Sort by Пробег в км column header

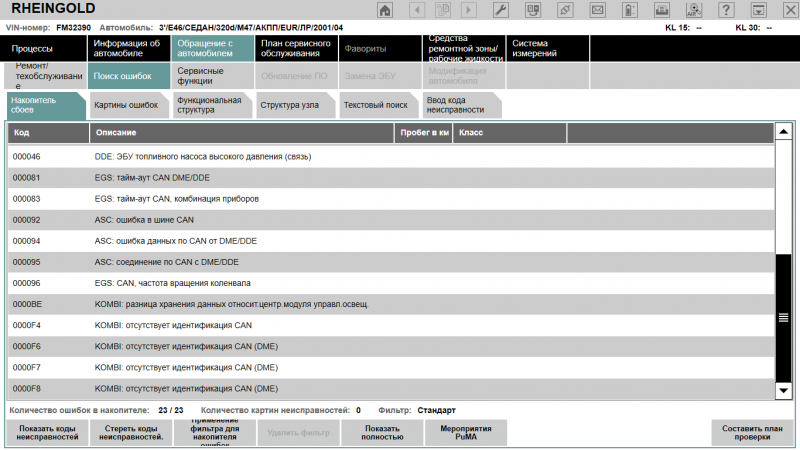click(423, 133)
